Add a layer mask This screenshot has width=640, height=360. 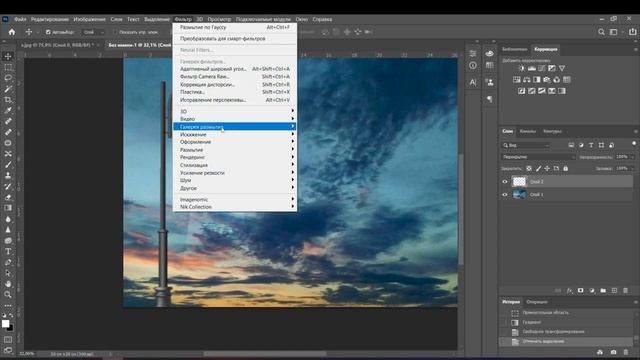click(580, 291)
